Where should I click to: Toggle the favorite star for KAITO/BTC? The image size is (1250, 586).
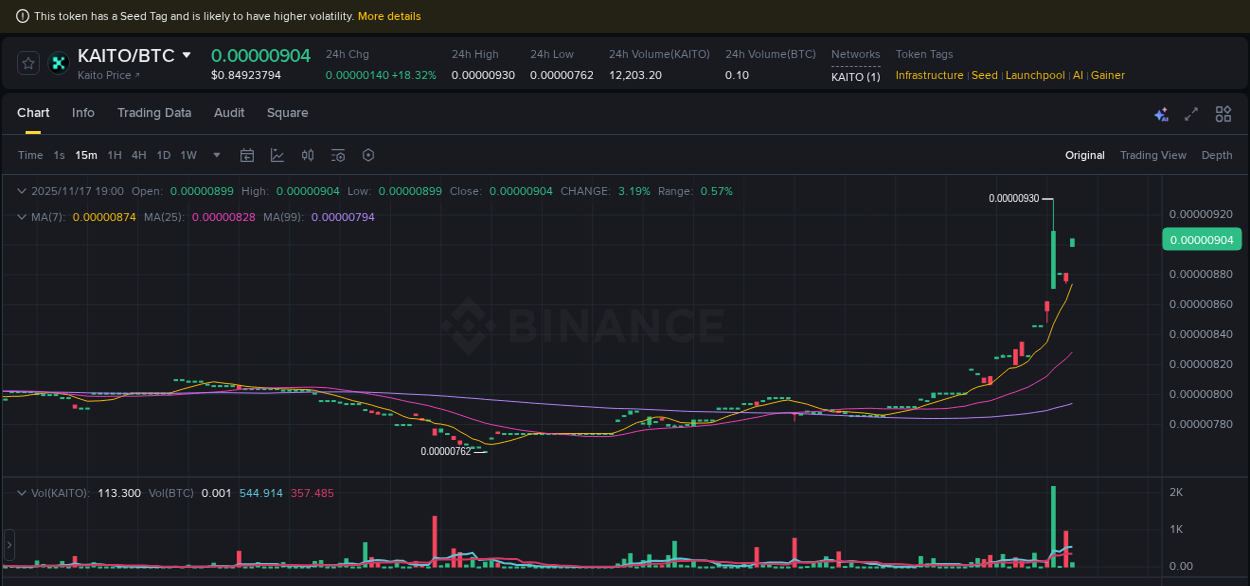click(x=28, y=62)
